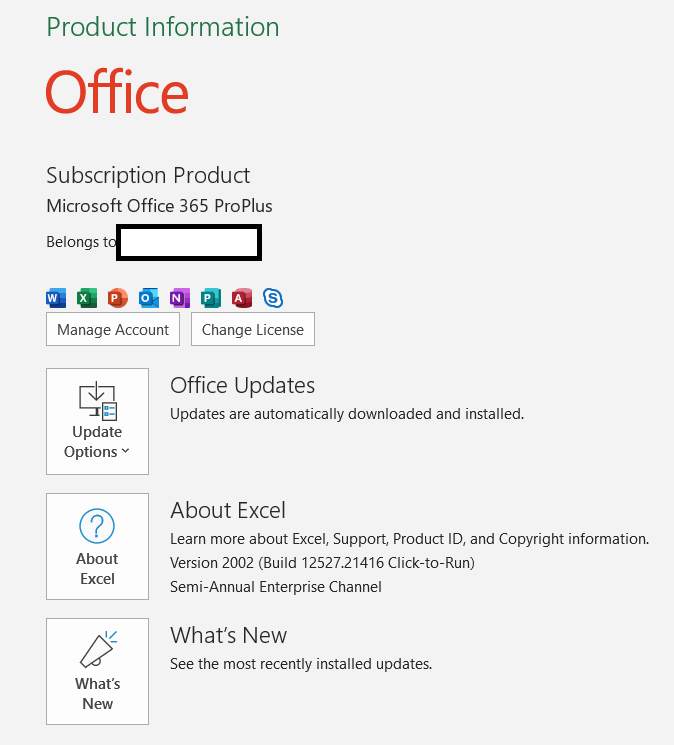Viewport: 674px width, 745px height.
Task: Click the Outlook app icon
Action: [x=149, y=298]
